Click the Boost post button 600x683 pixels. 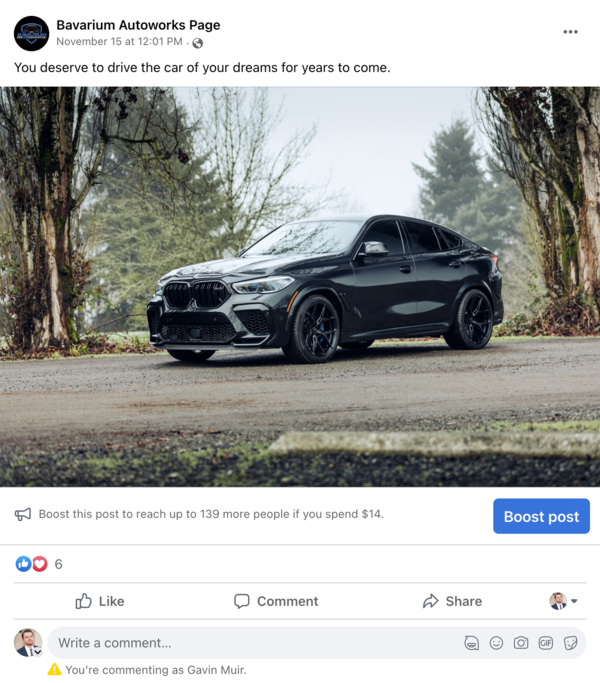click(541, 516)
